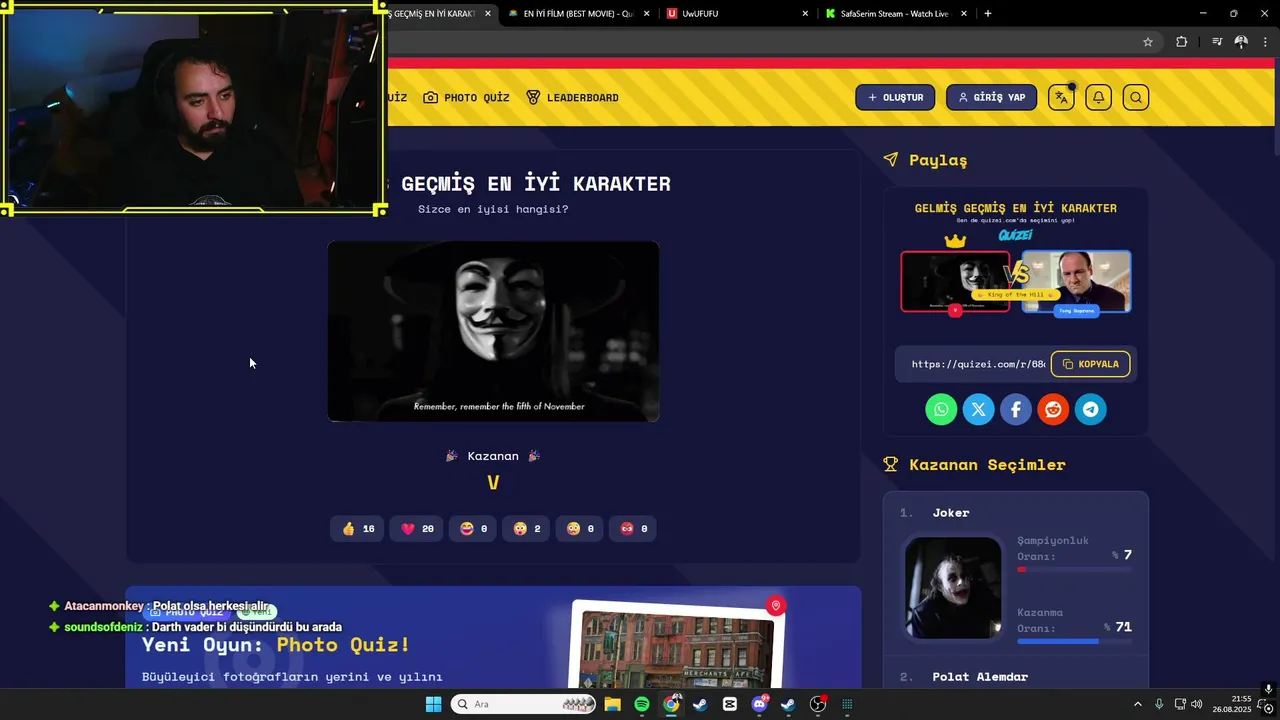Close the SafaSerim Stream tab
This screenshot has height=720, width=1280.
coord(964,14)
